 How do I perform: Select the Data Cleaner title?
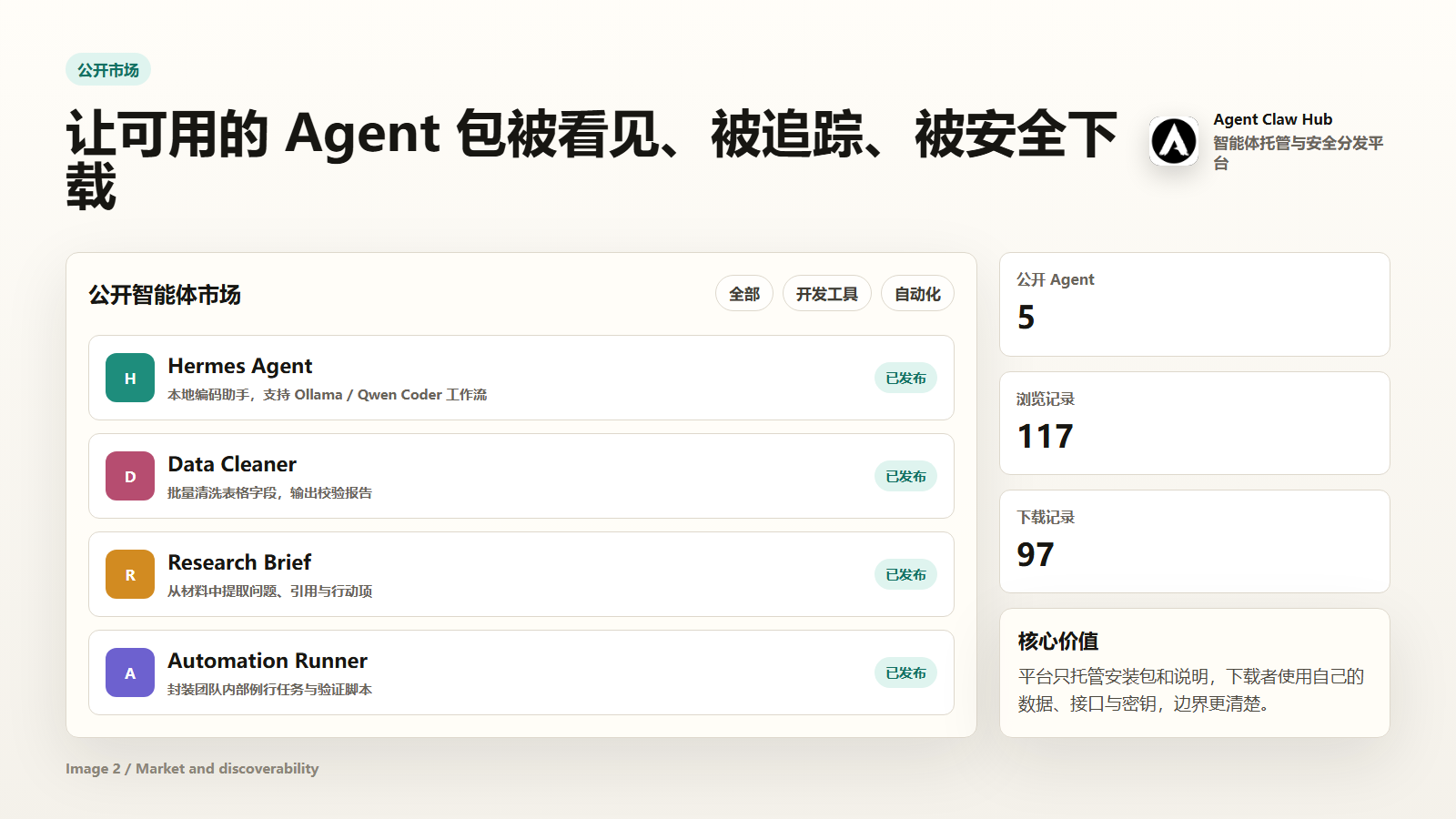[x=232, y=464]
